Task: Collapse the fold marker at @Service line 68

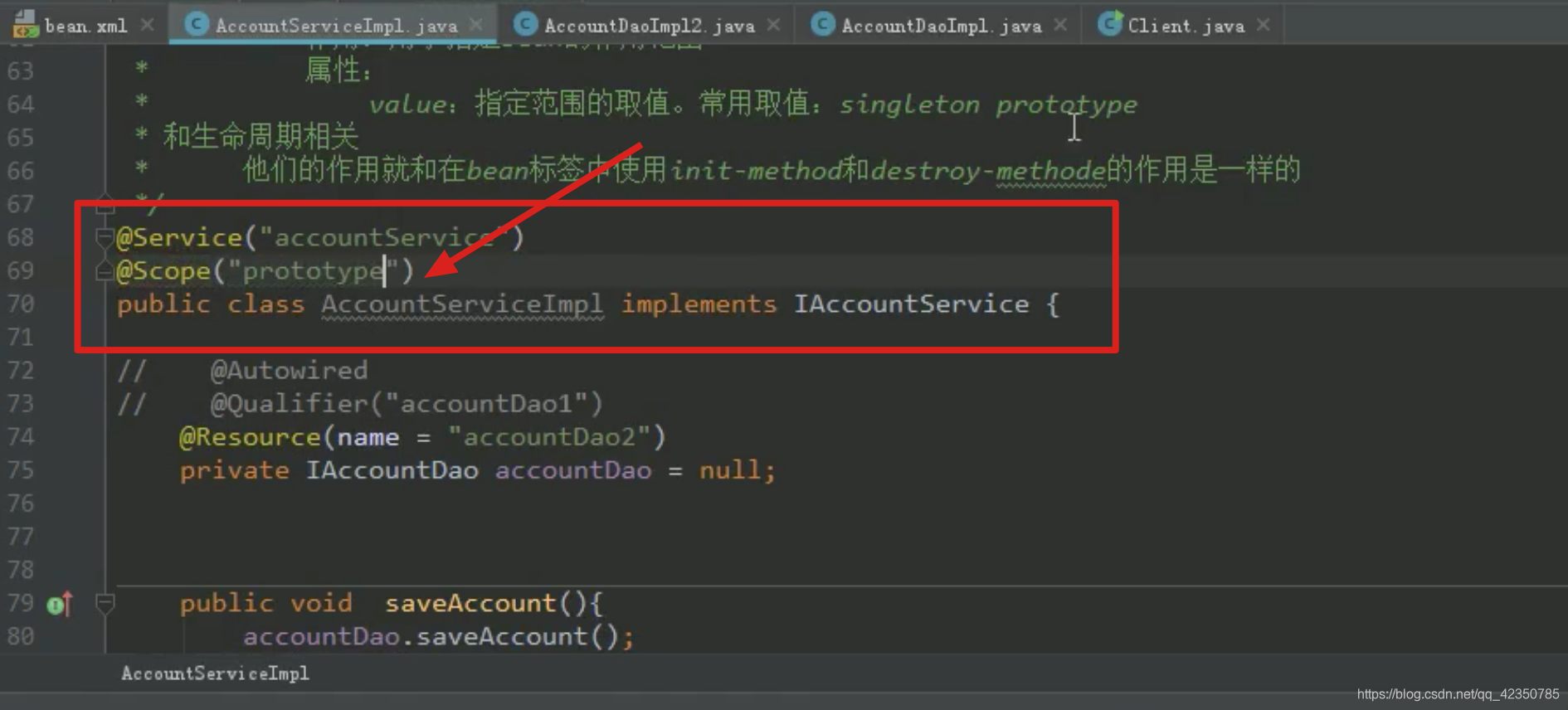Action: (105, 238)
